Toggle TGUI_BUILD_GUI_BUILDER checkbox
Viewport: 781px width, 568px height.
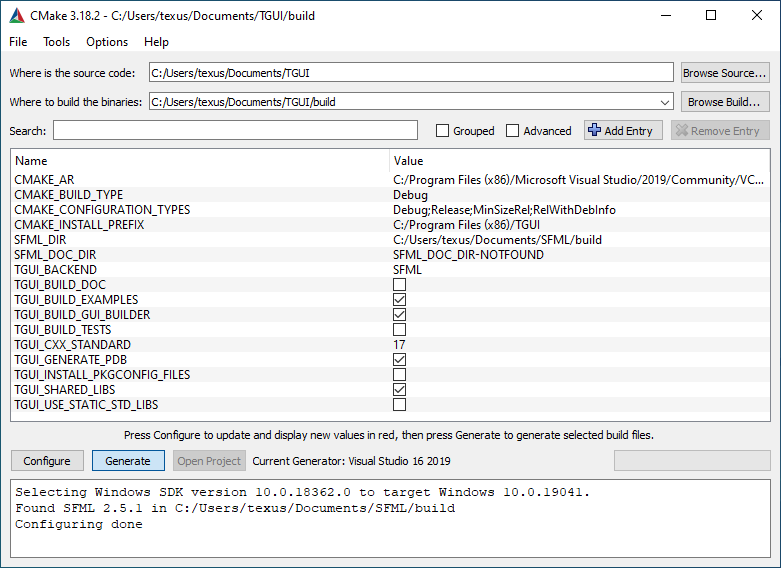(399, 314)
